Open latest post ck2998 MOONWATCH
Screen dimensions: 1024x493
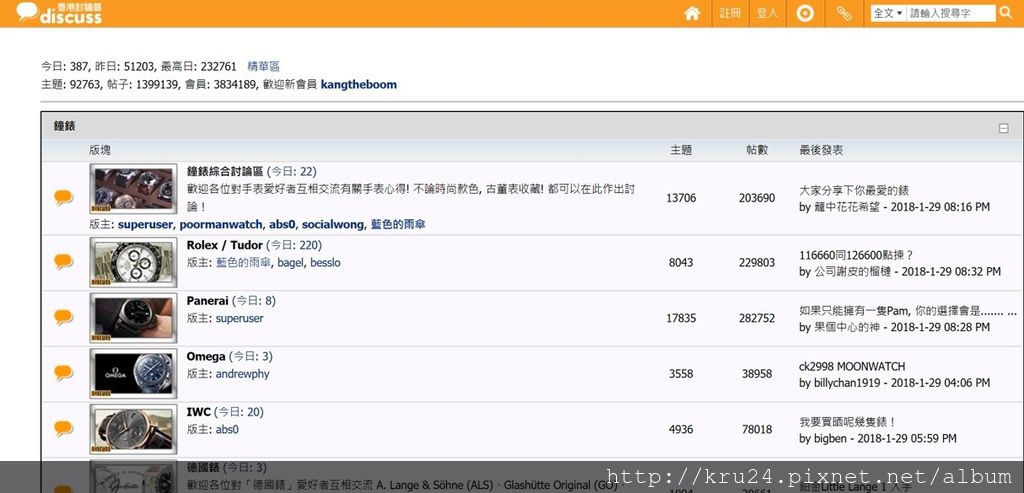[x=852, y=366]
